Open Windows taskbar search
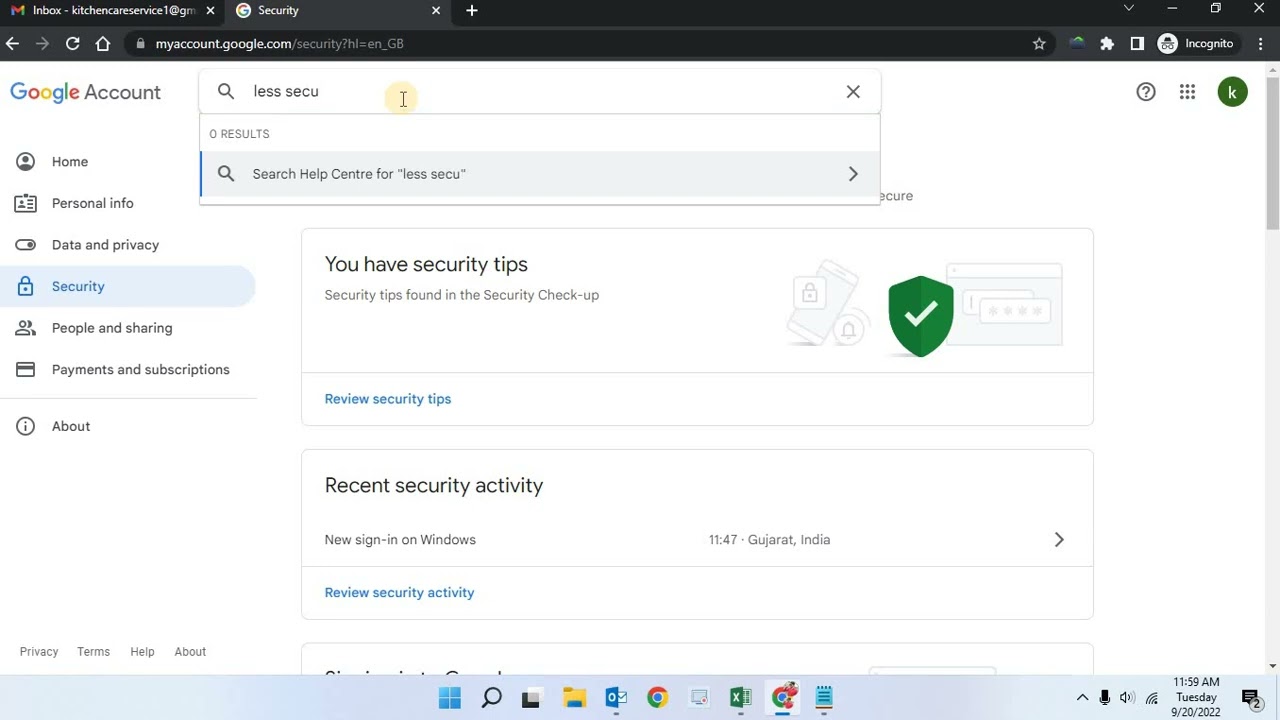The height and width of the screenshot is (720, 1280). point(491,698)
